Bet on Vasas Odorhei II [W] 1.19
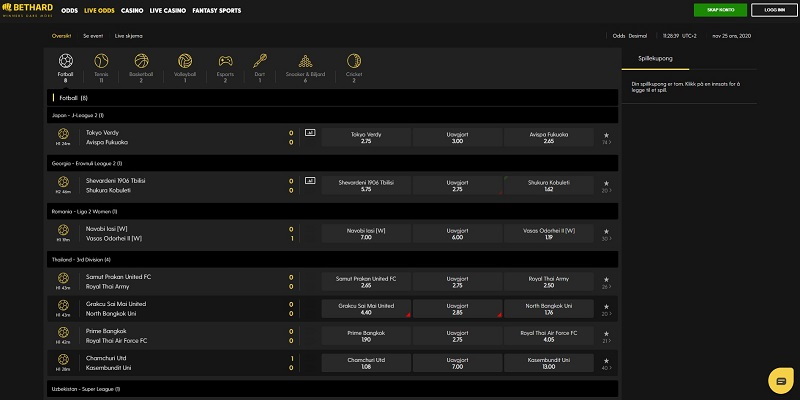This screenshot has width=800, height=400. pos(548,233)
